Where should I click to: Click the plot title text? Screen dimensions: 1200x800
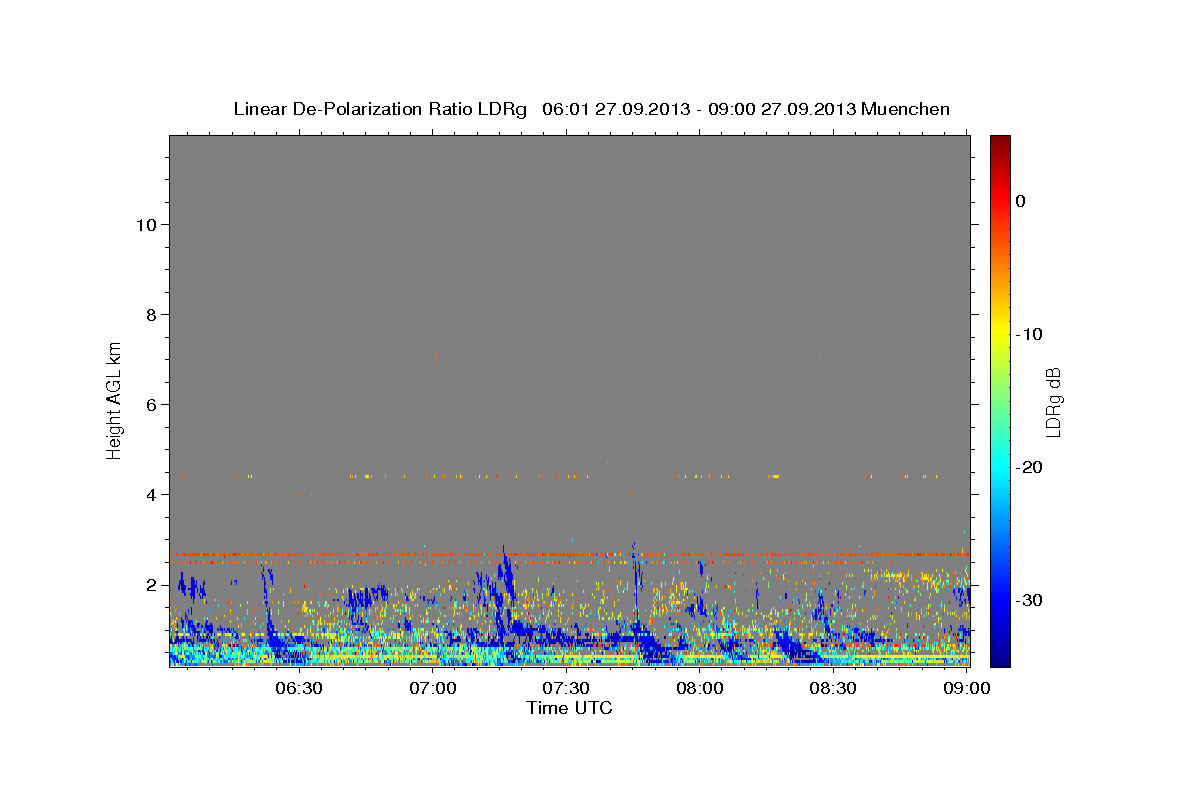point(591,109)
